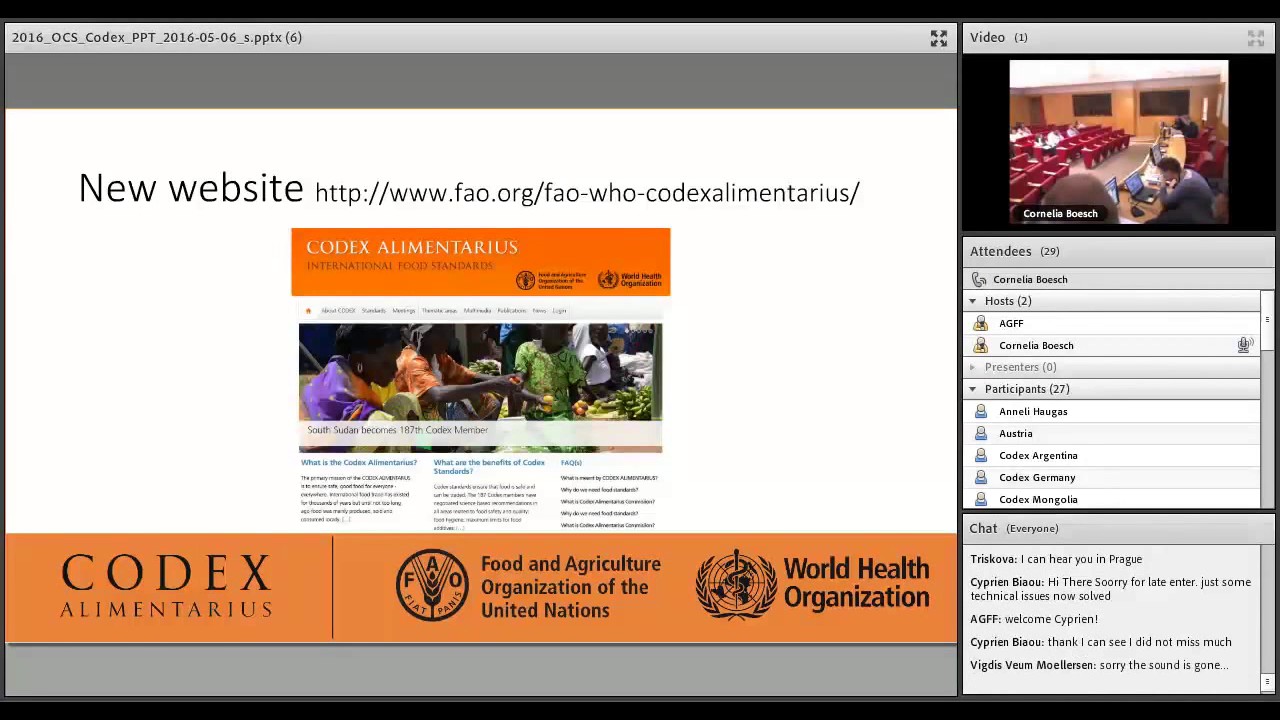Viewport: 1280px width, 720px height.
Task: Click "Food and Agriculture Organization" text in footer
Action: [x=571, y=587]
